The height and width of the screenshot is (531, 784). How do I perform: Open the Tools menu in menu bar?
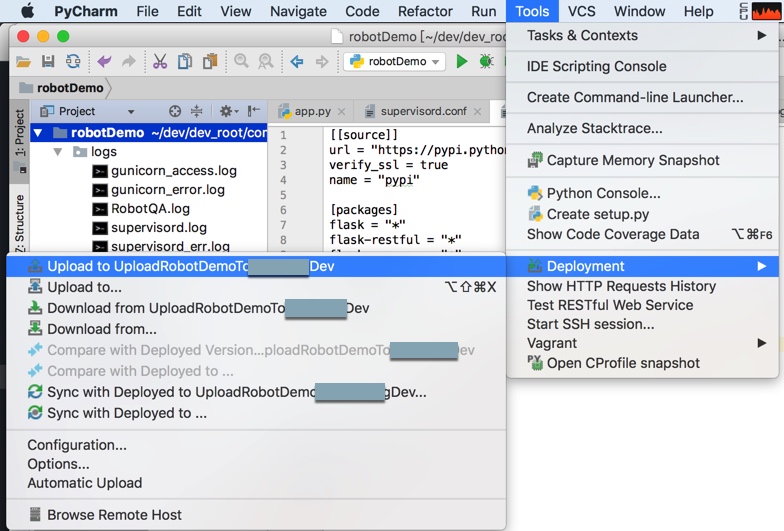[x=532, y=11]
